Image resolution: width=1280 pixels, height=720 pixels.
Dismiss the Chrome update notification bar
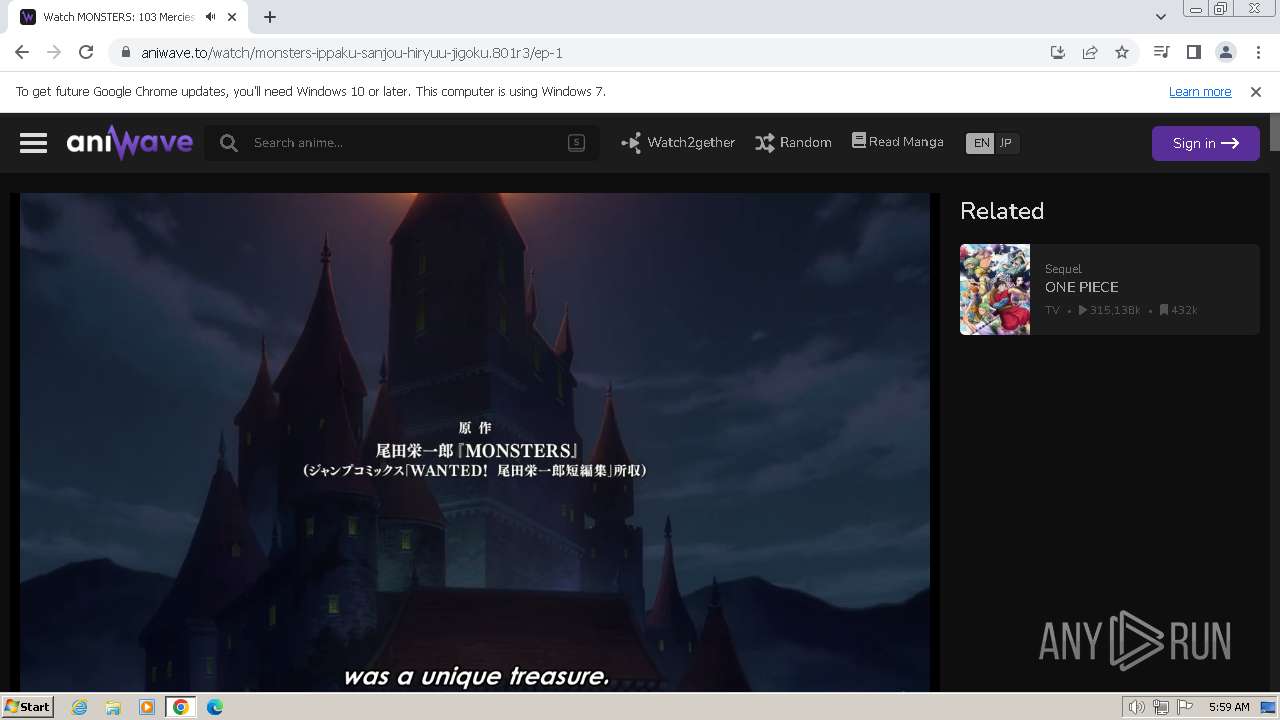point(1256,91)
